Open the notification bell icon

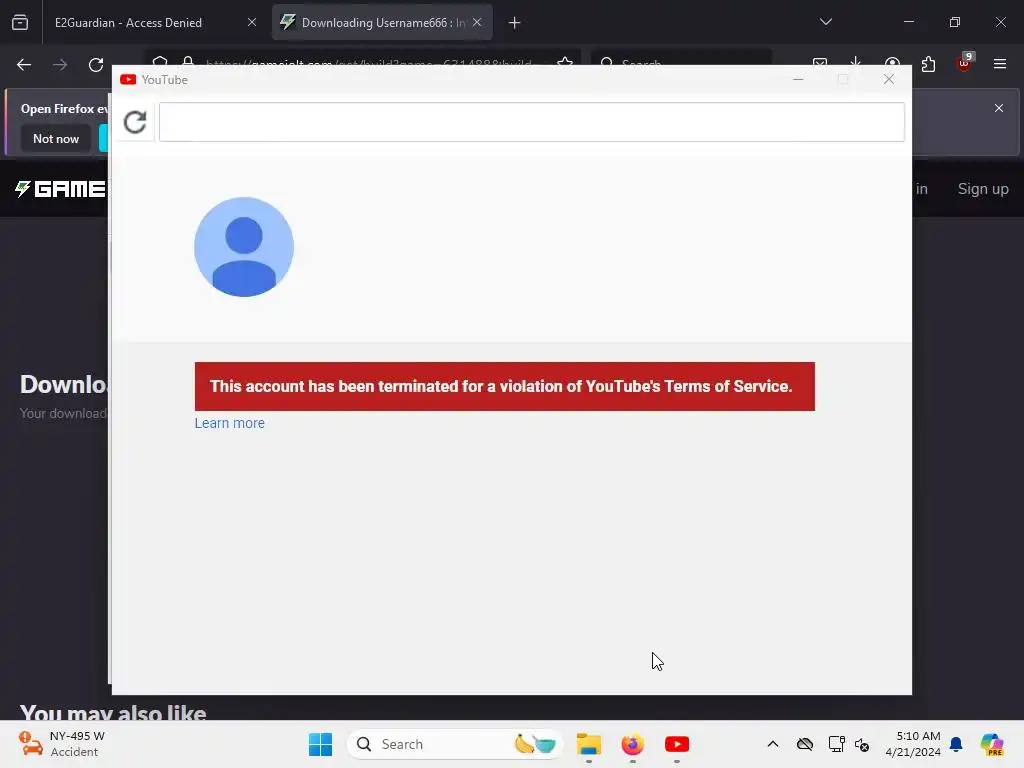click(x=956, y=744)
